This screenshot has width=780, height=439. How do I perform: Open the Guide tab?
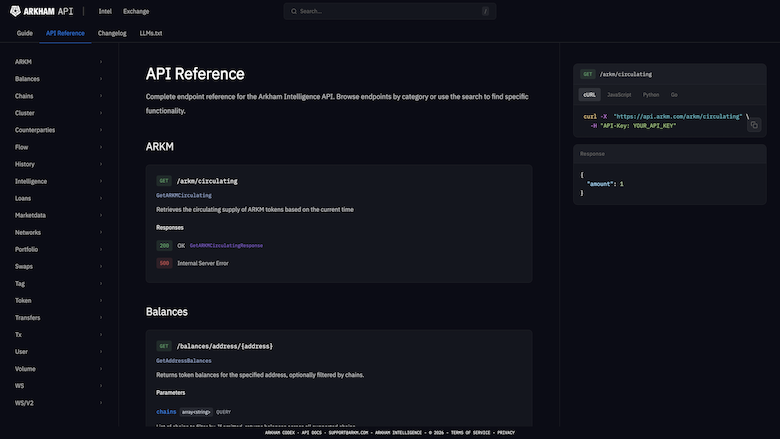pos(24,33)
